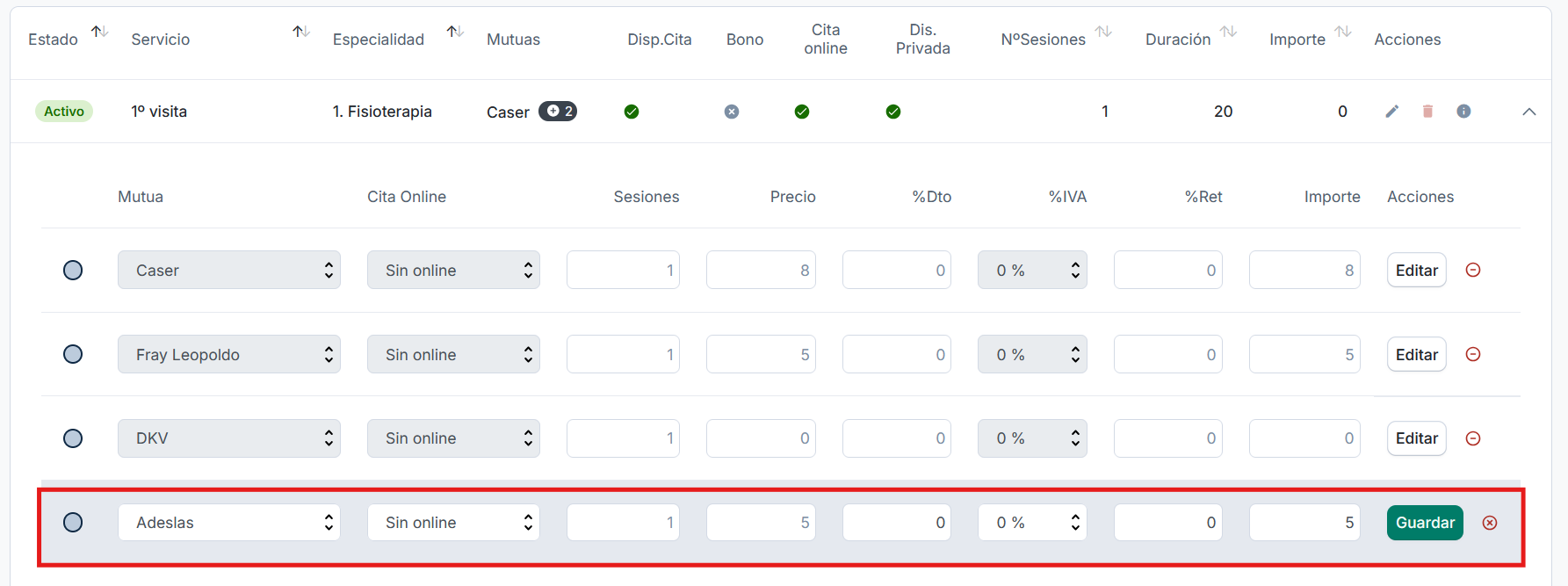This screenshot has width=1568, height=586.
Task: Collapse the 1º visita row chevron
Action: [1528, 112]
